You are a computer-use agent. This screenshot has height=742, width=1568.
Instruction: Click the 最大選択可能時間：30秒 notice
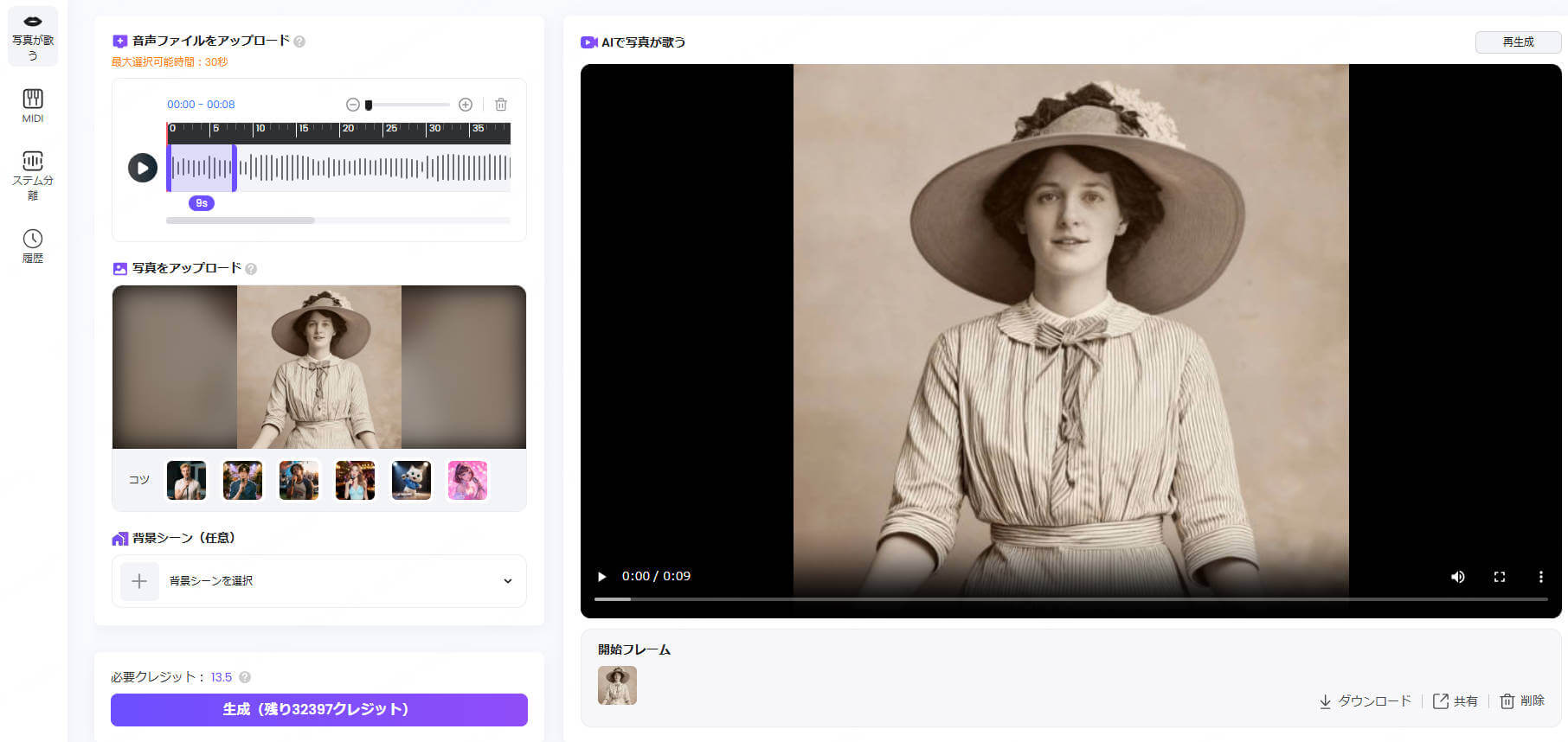[x=170, y=62]
